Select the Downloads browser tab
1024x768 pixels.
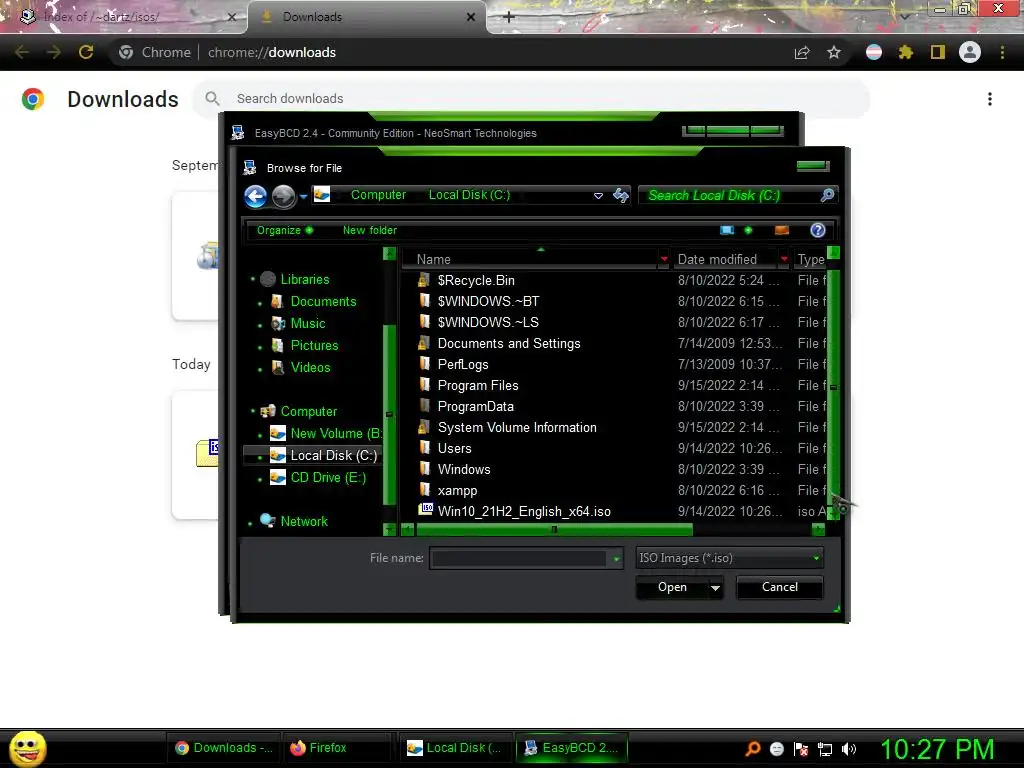(367, 17)
